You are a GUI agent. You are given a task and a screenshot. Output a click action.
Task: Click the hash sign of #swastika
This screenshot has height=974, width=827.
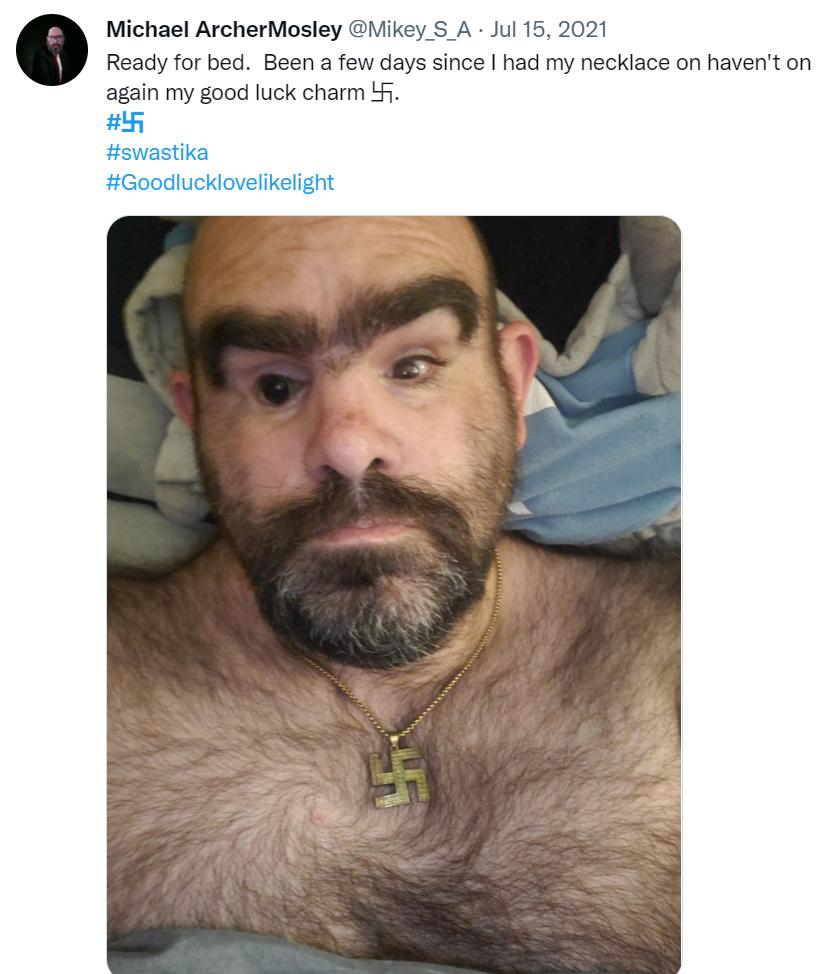[x=112, y=152]
